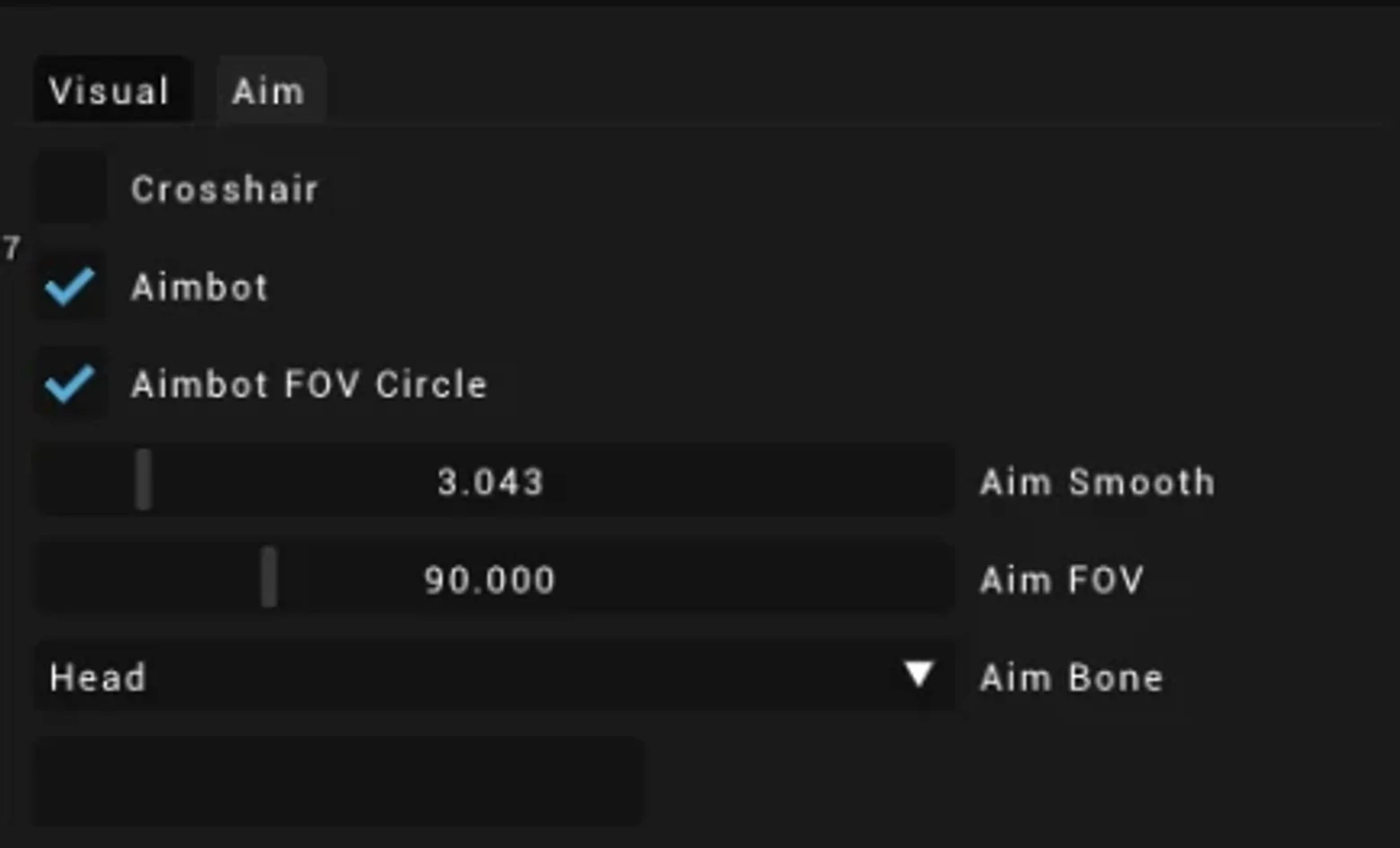Click the blue checkmark beside Aimbot FOV Circle
This screenshot has width=1400, height=848.
point(70,384)
